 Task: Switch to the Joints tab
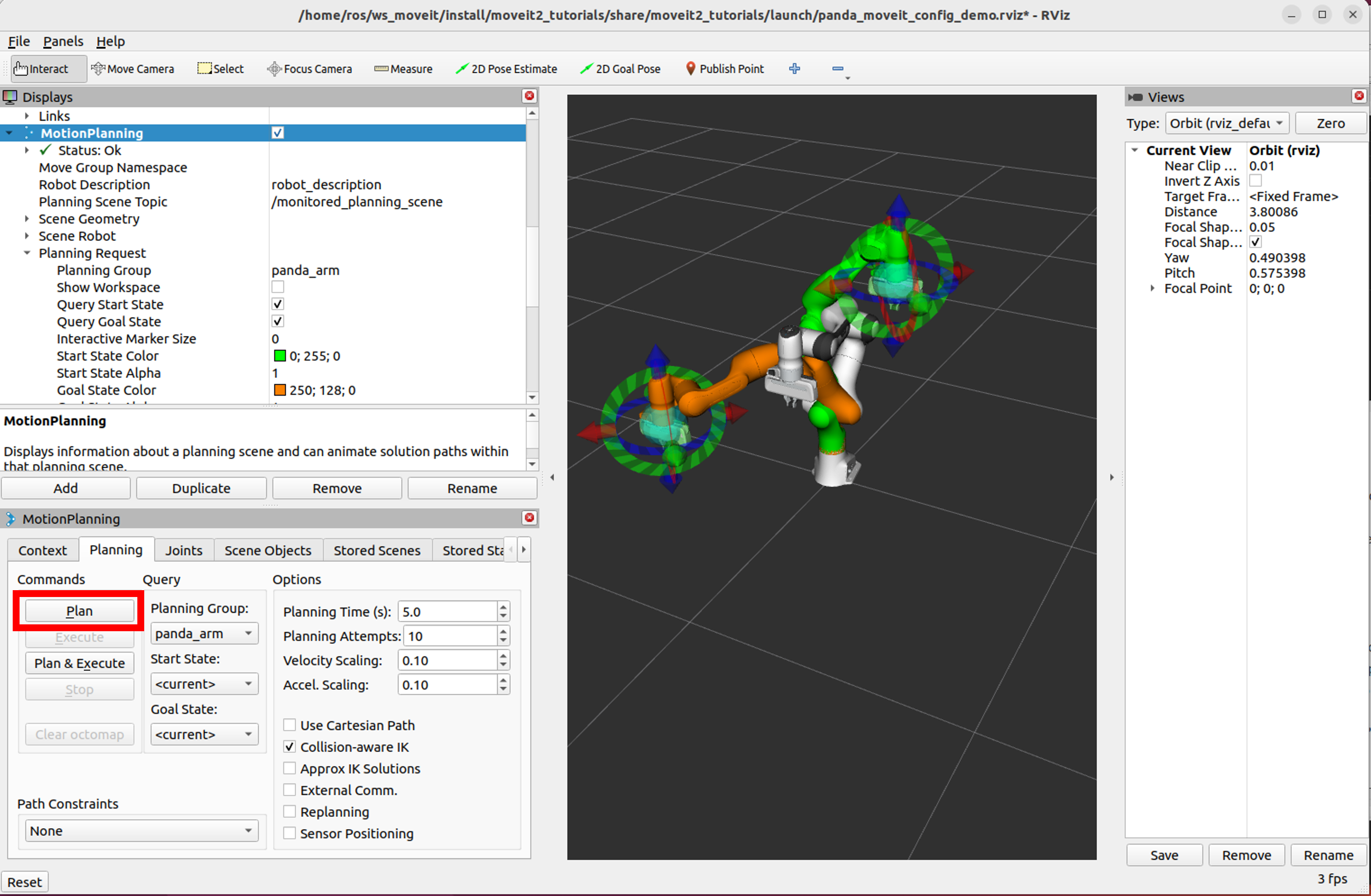[184, 551]
